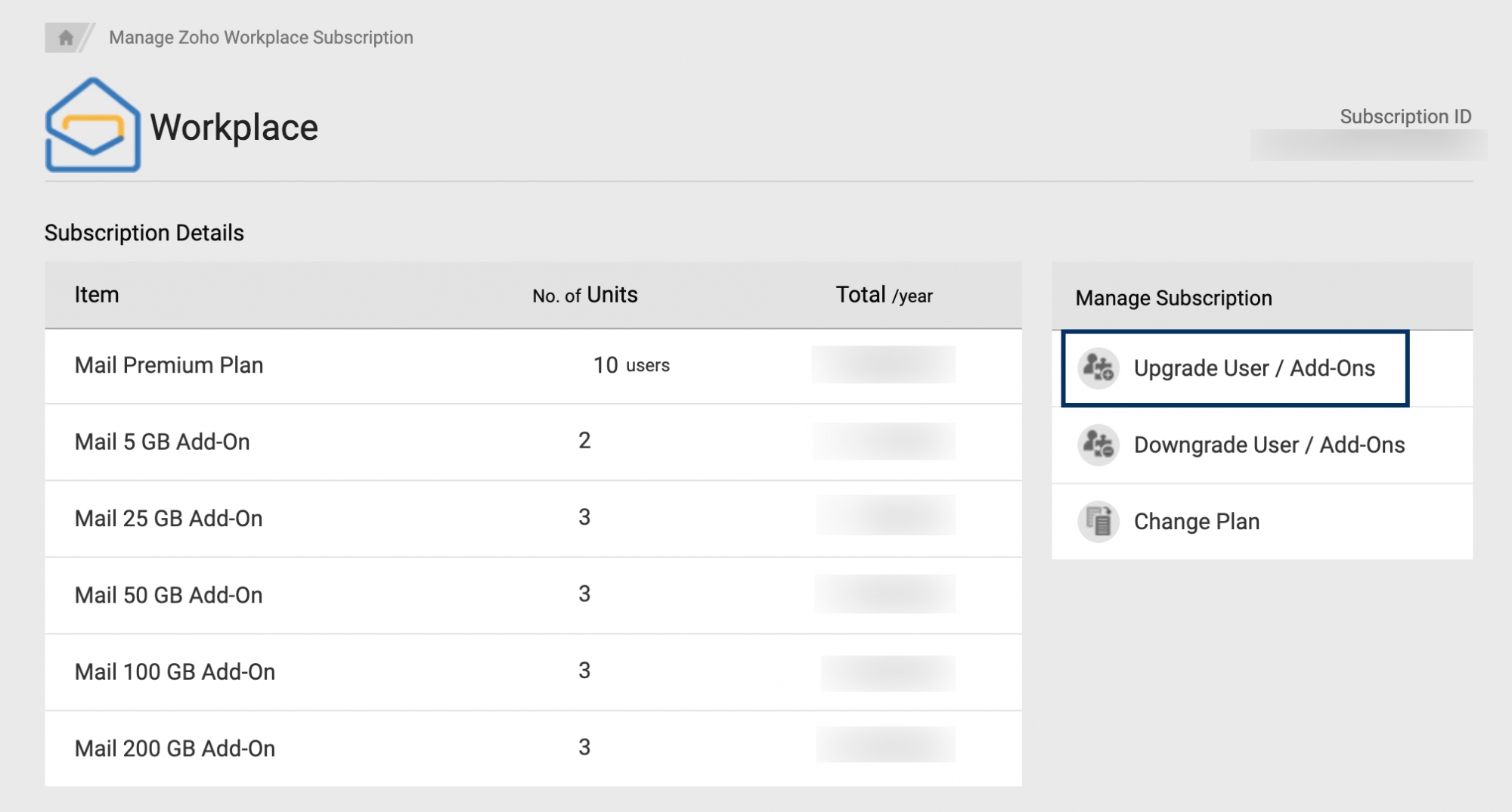Click blurred total for Mail 100 GB Add-On

tap(888, 673)
